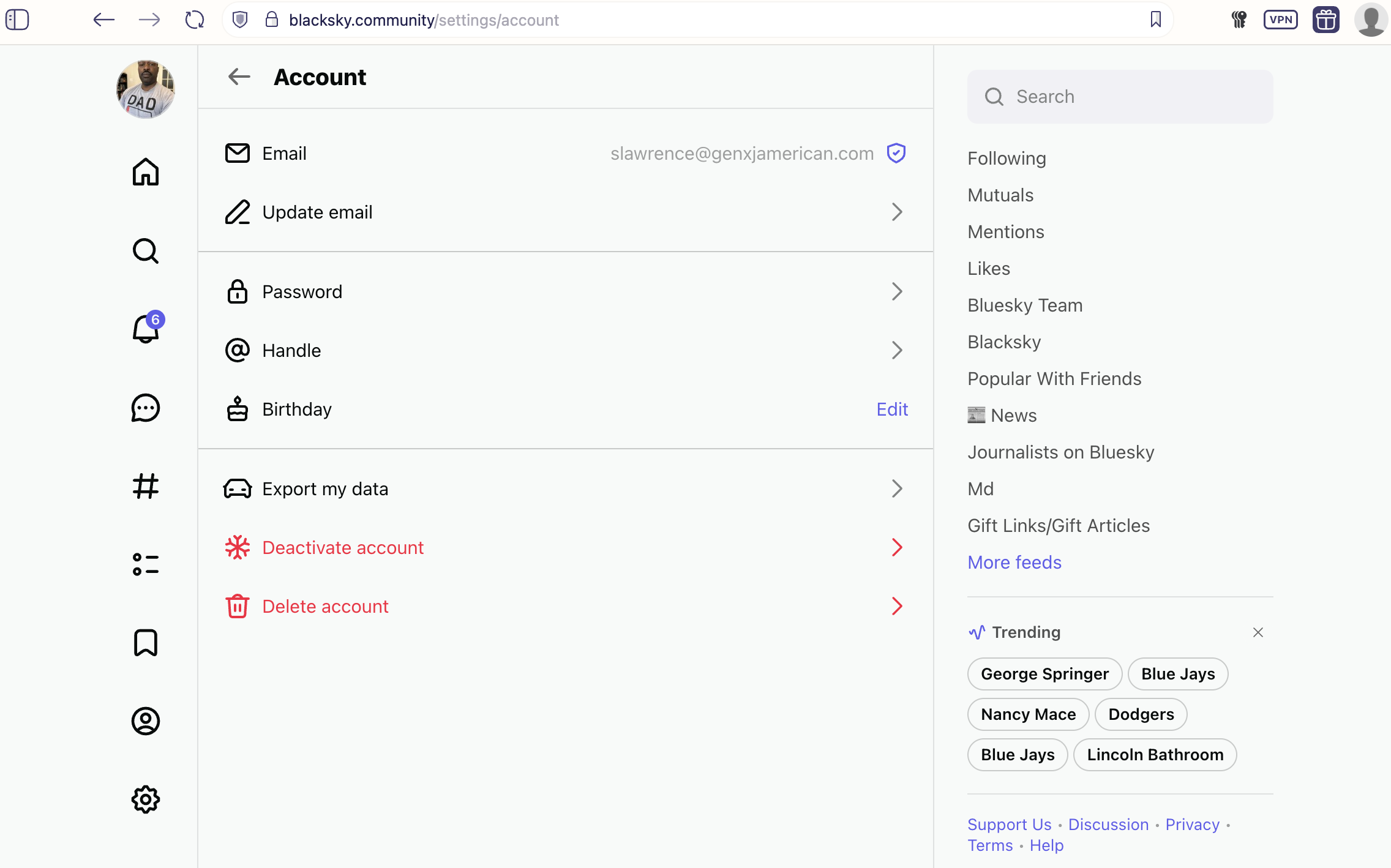Open the Settings gear icon
The width and height of the screenshot is (1391, 868).
click(145, 799)
